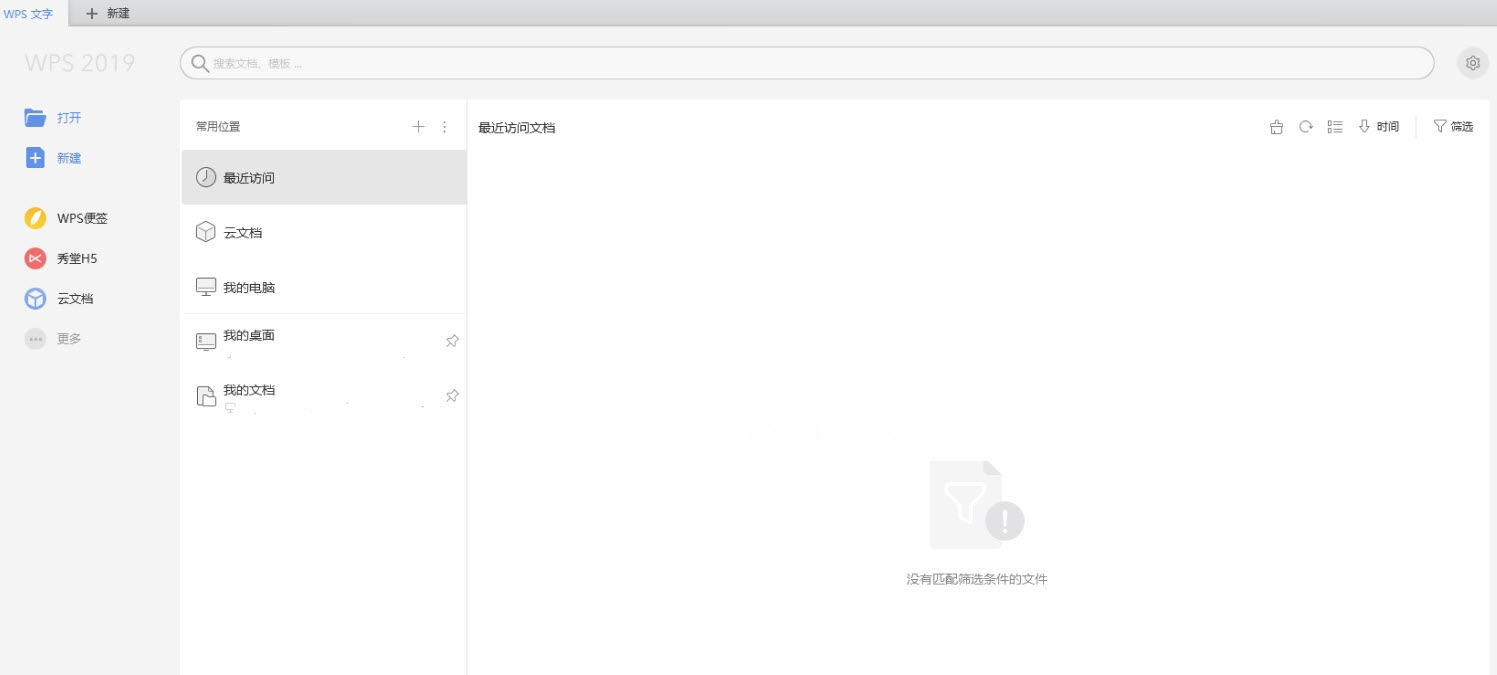Clear recent records with broom icon
1497x675 pixels.
[x=1276, y=127]
